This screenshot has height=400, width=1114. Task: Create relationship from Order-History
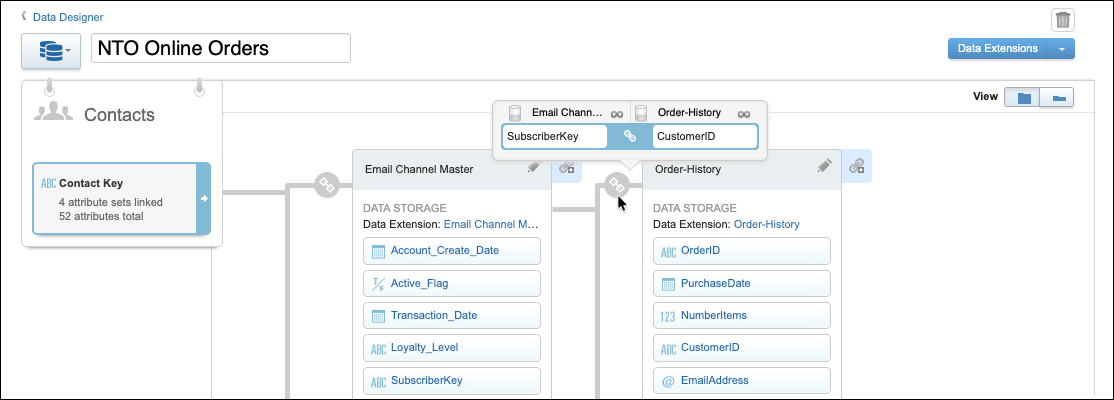(x=857, y=166)
